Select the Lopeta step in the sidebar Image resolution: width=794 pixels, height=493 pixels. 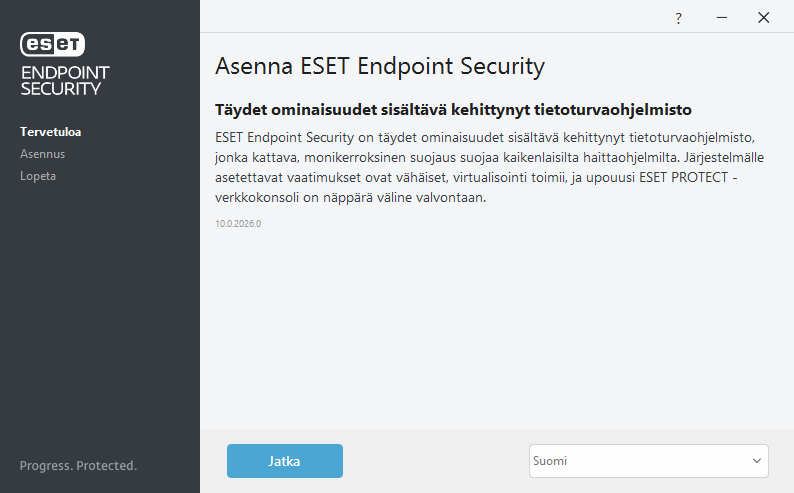tap(38, 176)
